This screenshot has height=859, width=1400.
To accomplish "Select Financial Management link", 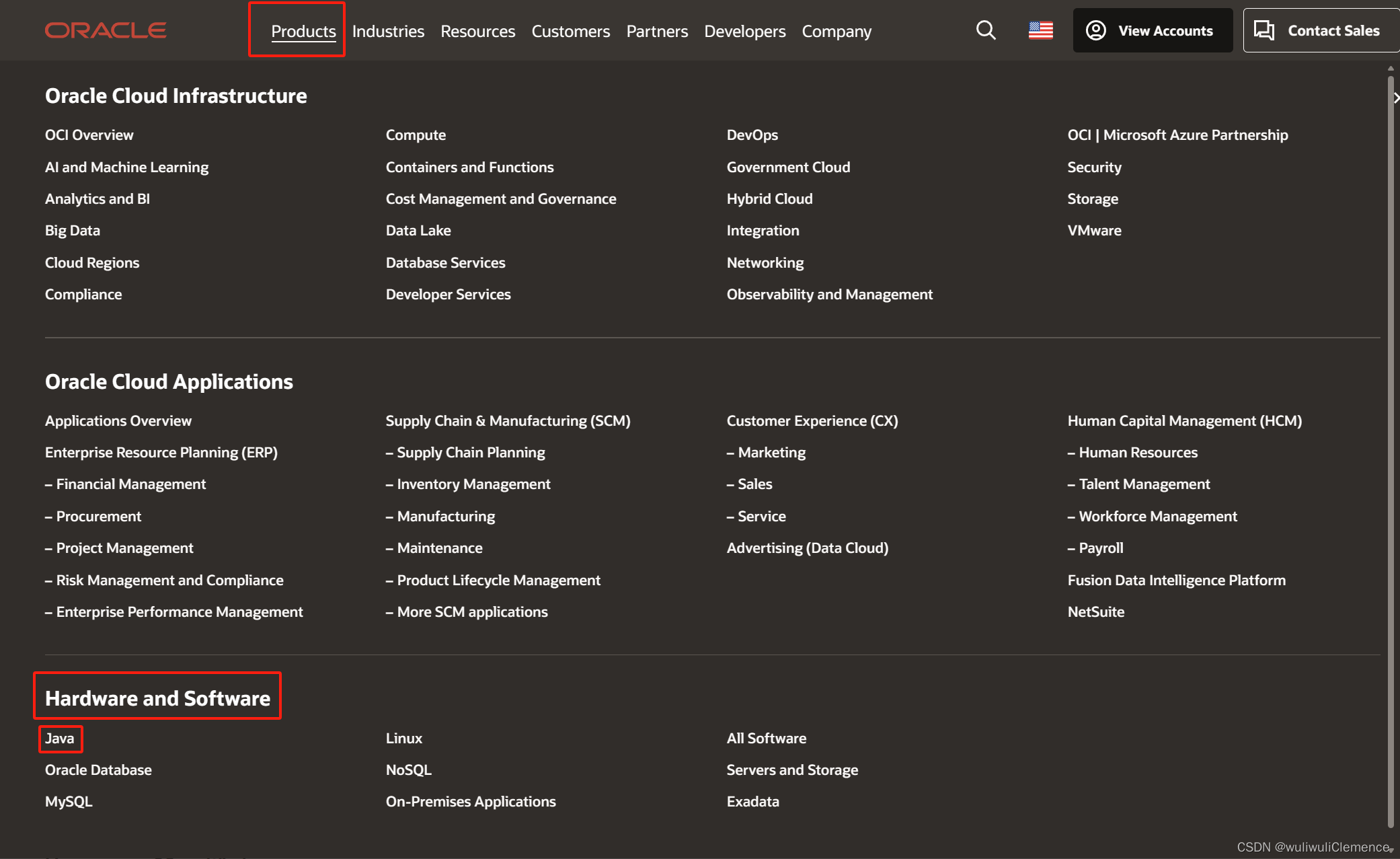I will pyautogui.click(x=125, y=484).
